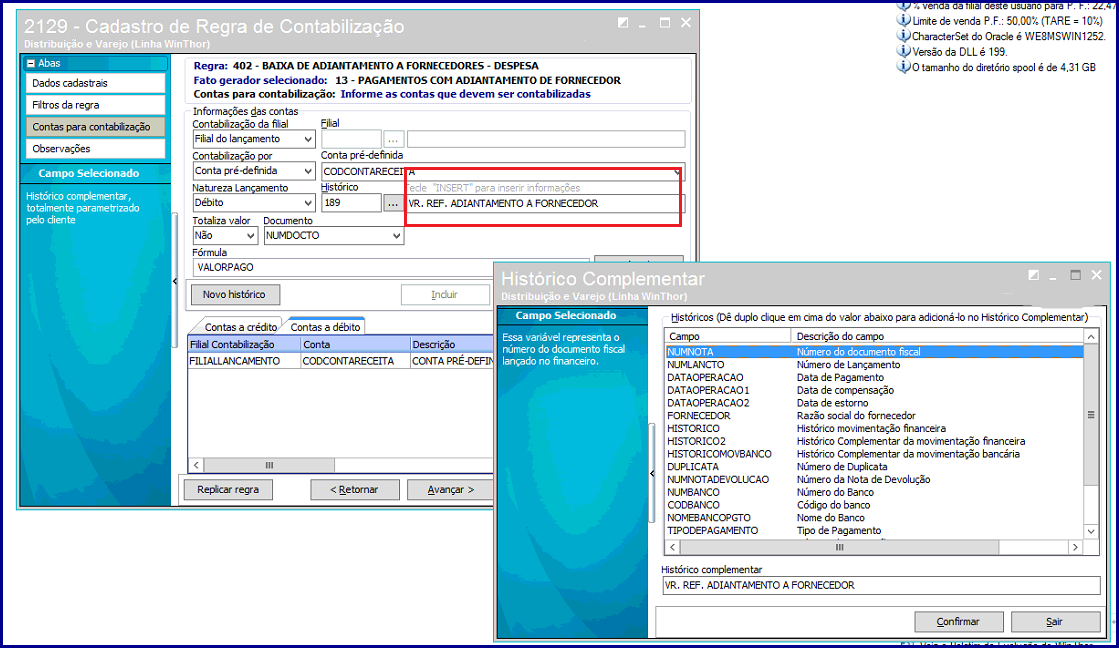This screenshot has width=1119, height=648.
Task: Collapse side panel arrow in Histórico Complementar
Action: pos(652,473)
